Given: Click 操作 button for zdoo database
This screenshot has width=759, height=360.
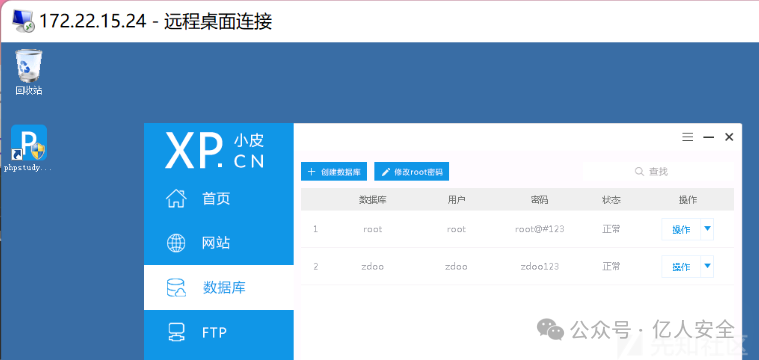Looking at the screenshot, I should pyautogui.click(x=681, y=267).
